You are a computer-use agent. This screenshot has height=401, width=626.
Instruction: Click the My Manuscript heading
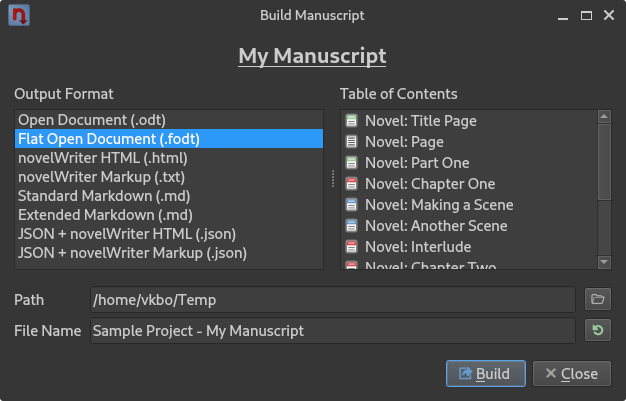pyautogui.click(x=312, y=56)
